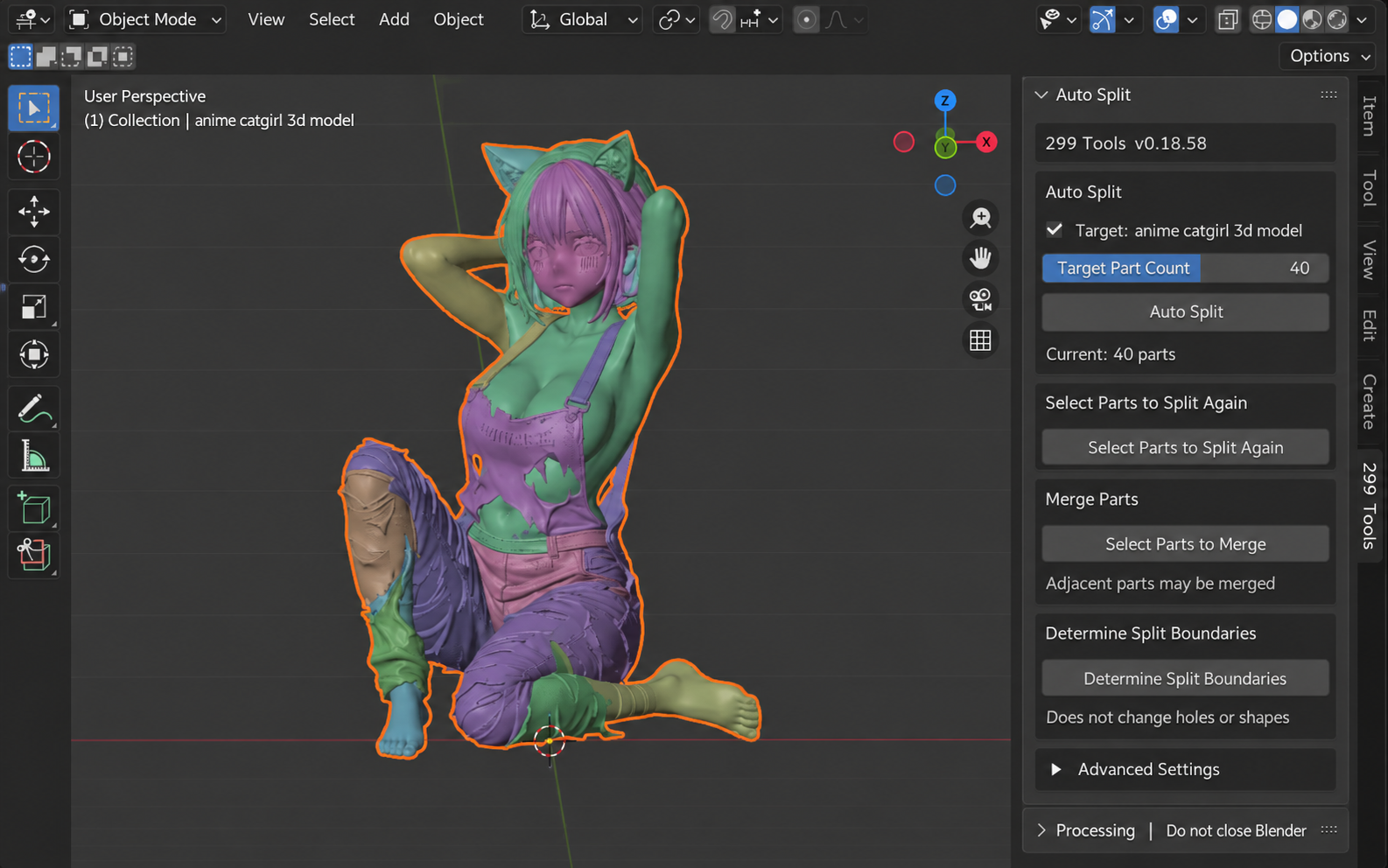Click the Z axis on navigation gizmo
This screenshot has width=1388, height=868.
pyautogui.click(x=944, y=101)
